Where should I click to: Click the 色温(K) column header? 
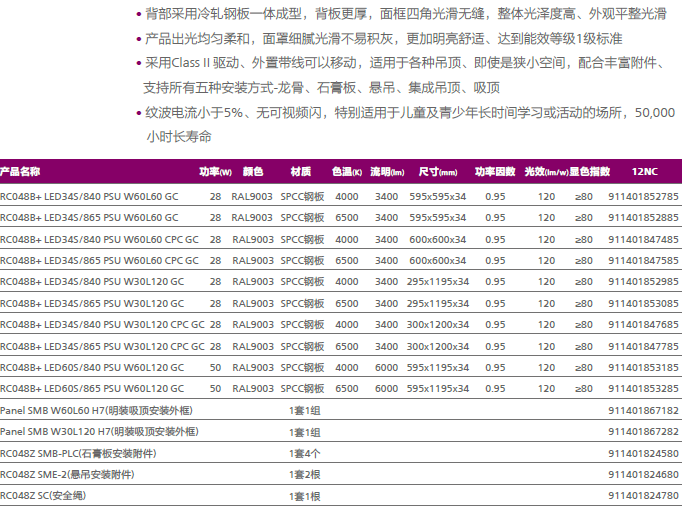[x=346, y=172]
